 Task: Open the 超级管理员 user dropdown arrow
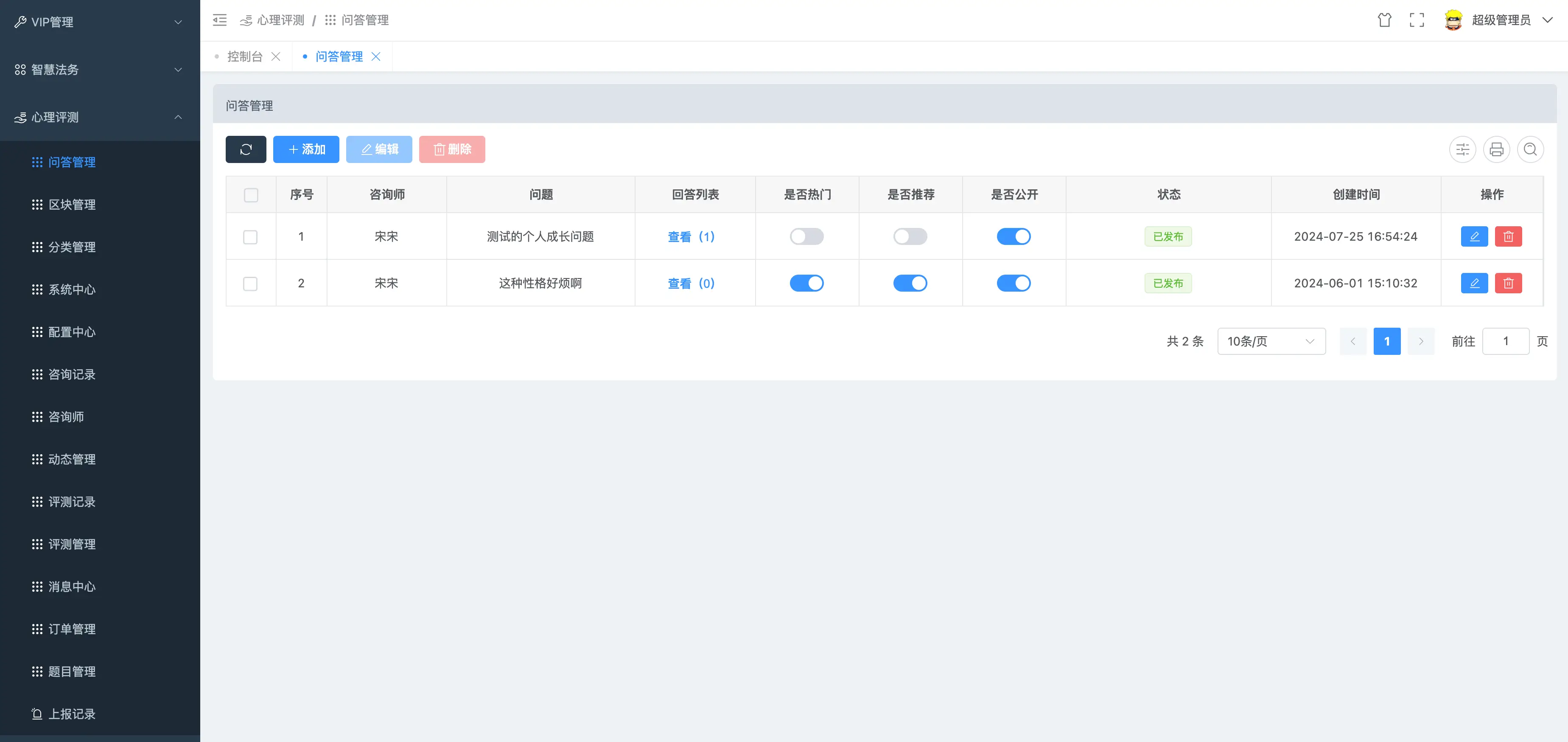(1547, 20)
